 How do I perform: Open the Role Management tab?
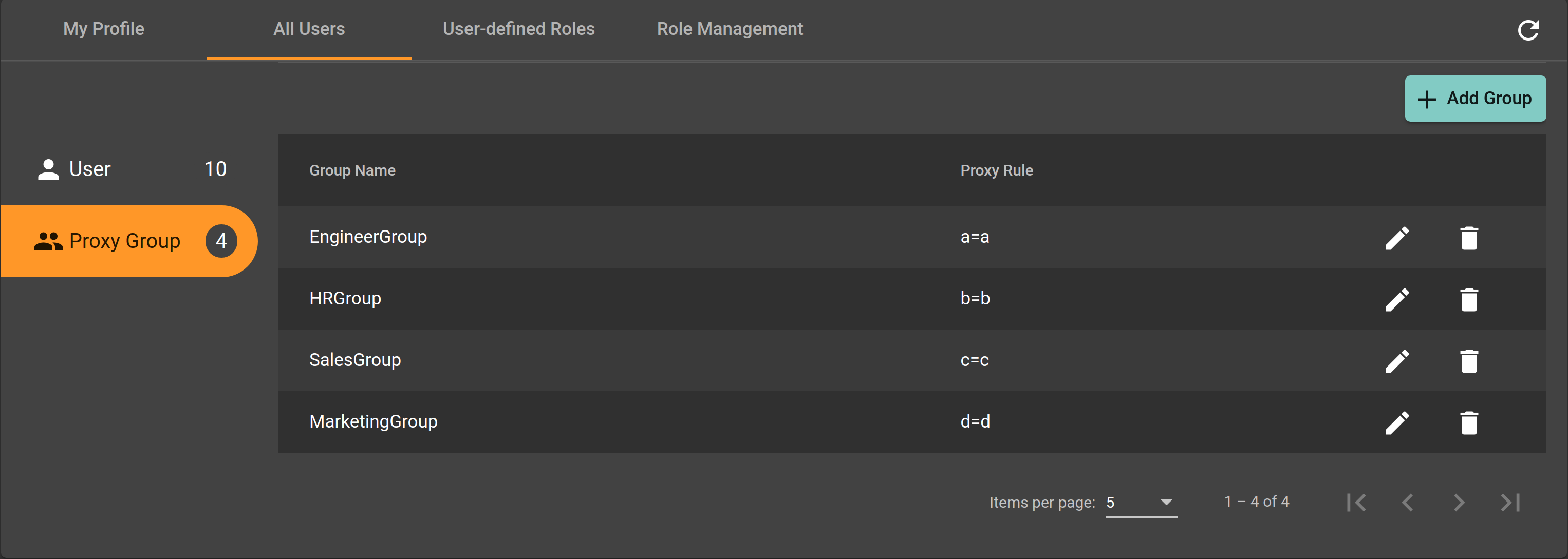729,29
